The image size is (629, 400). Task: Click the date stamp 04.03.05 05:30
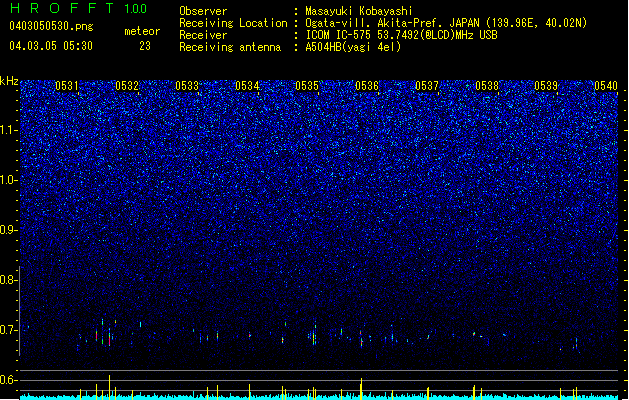point(51,46)
